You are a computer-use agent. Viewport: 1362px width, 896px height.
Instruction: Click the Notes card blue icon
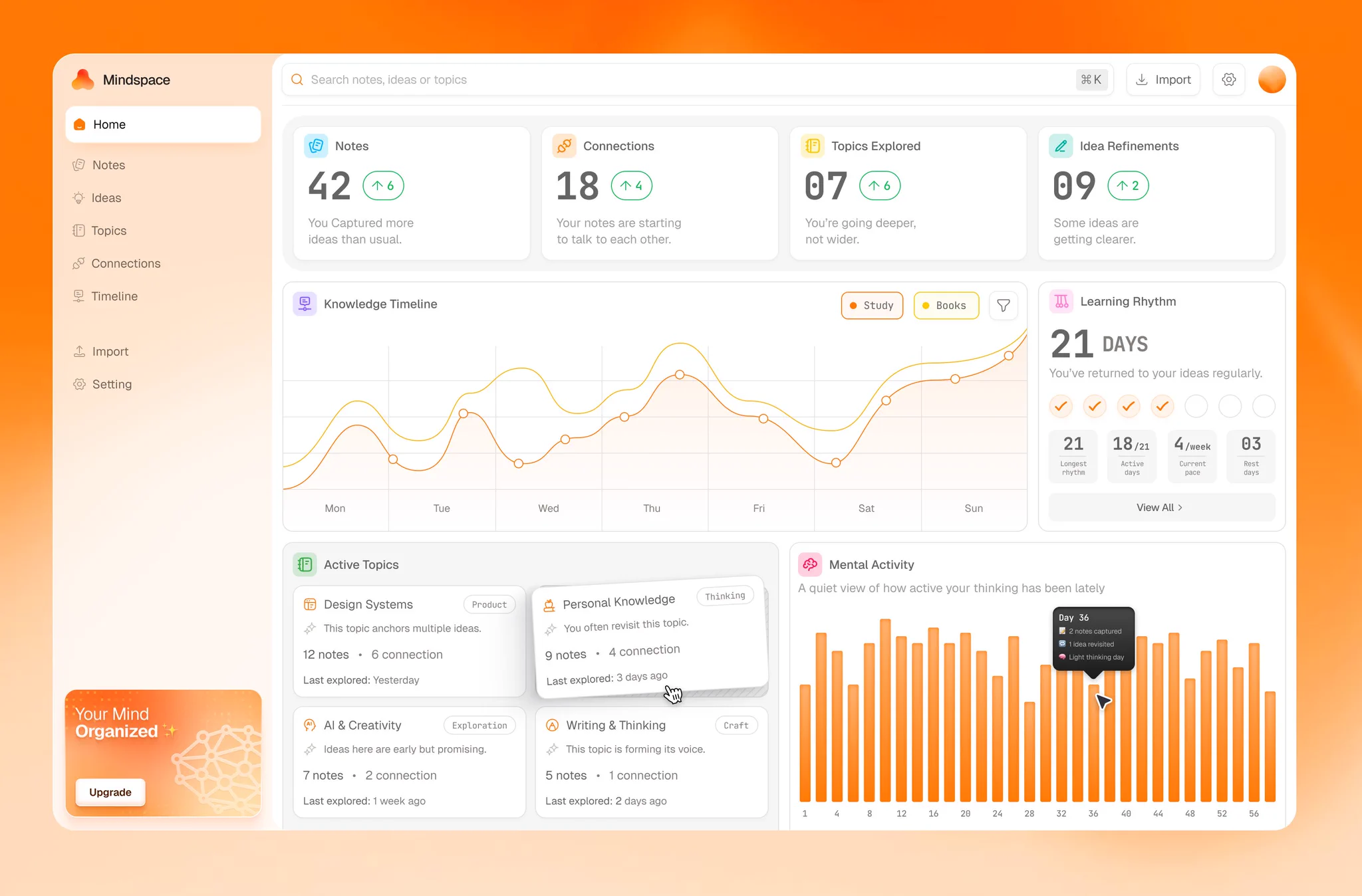click(316, 146)
